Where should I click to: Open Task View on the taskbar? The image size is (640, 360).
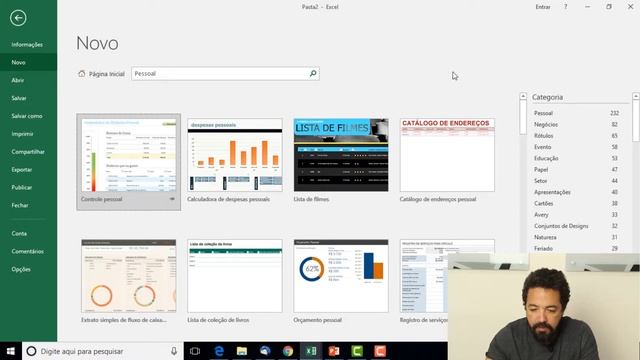[195, 351]
